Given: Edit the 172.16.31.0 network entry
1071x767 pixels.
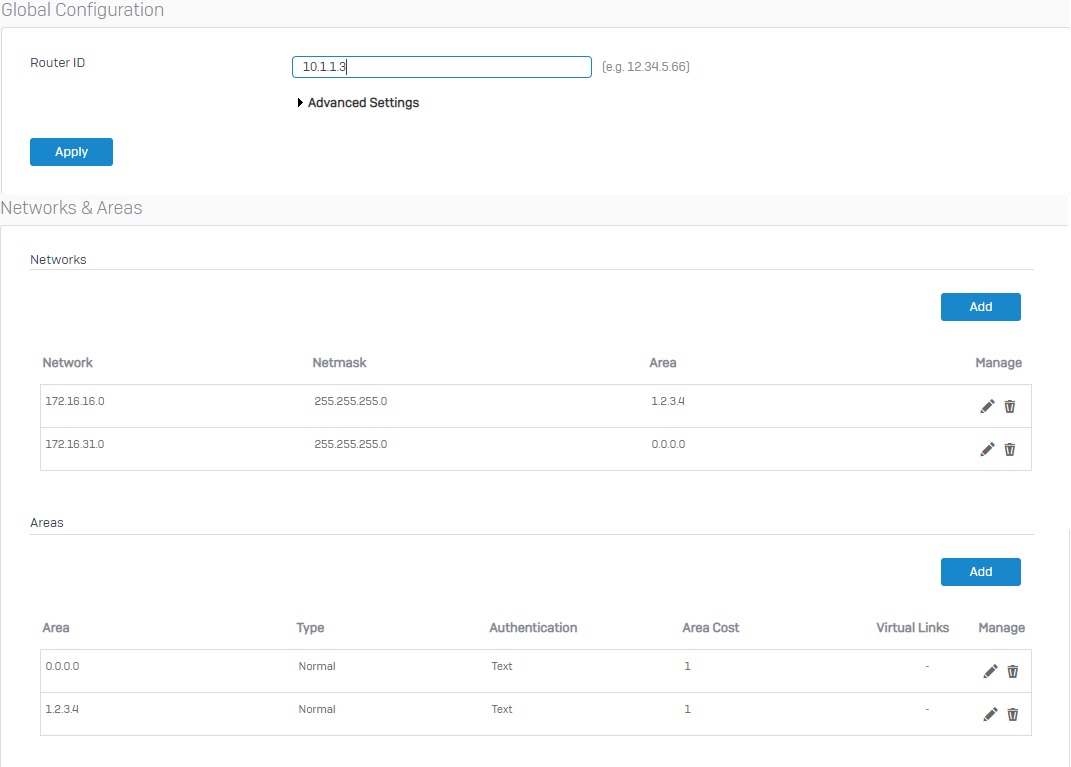Looking at the screenshot, I should tap(987, 449).
